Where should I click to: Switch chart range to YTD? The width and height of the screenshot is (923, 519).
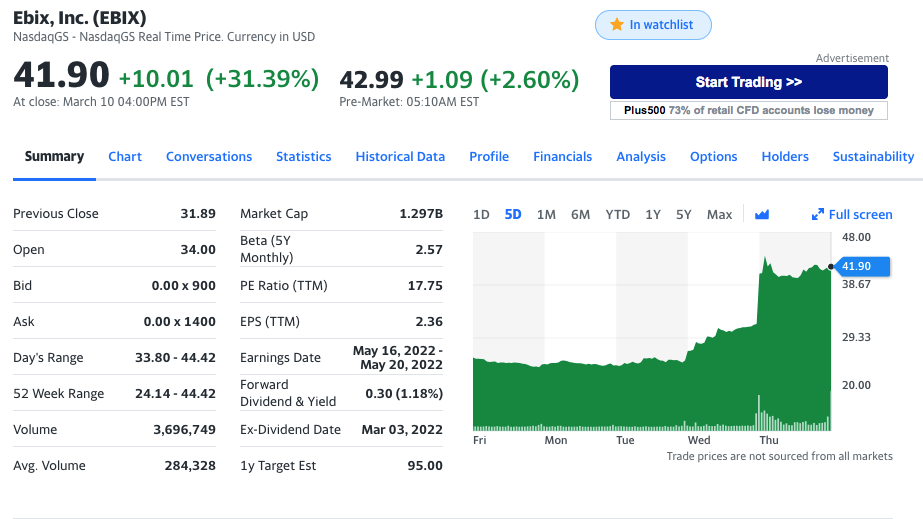(x=617, y=214)
